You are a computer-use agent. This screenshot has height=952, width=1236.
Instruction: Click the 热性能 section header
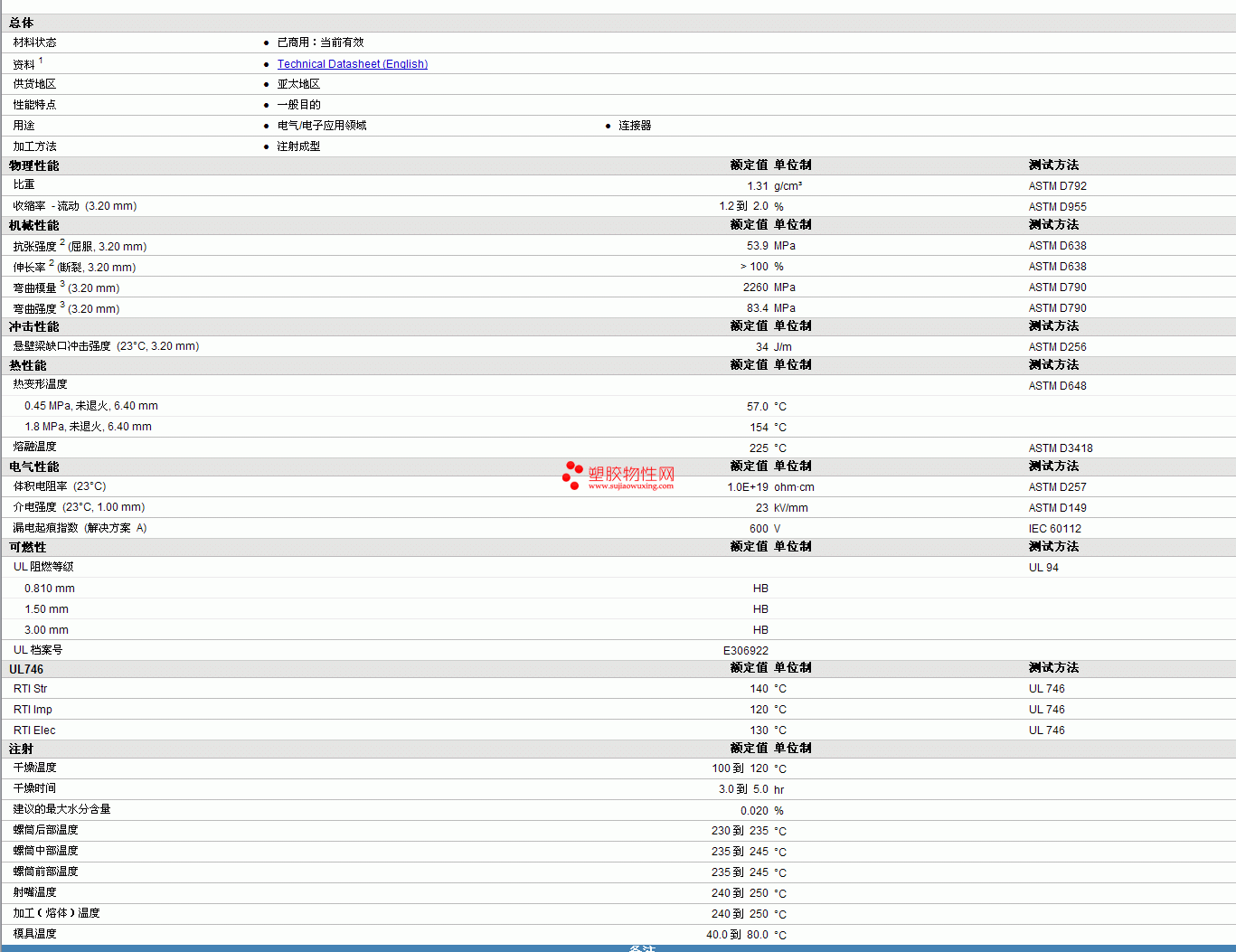28,365
